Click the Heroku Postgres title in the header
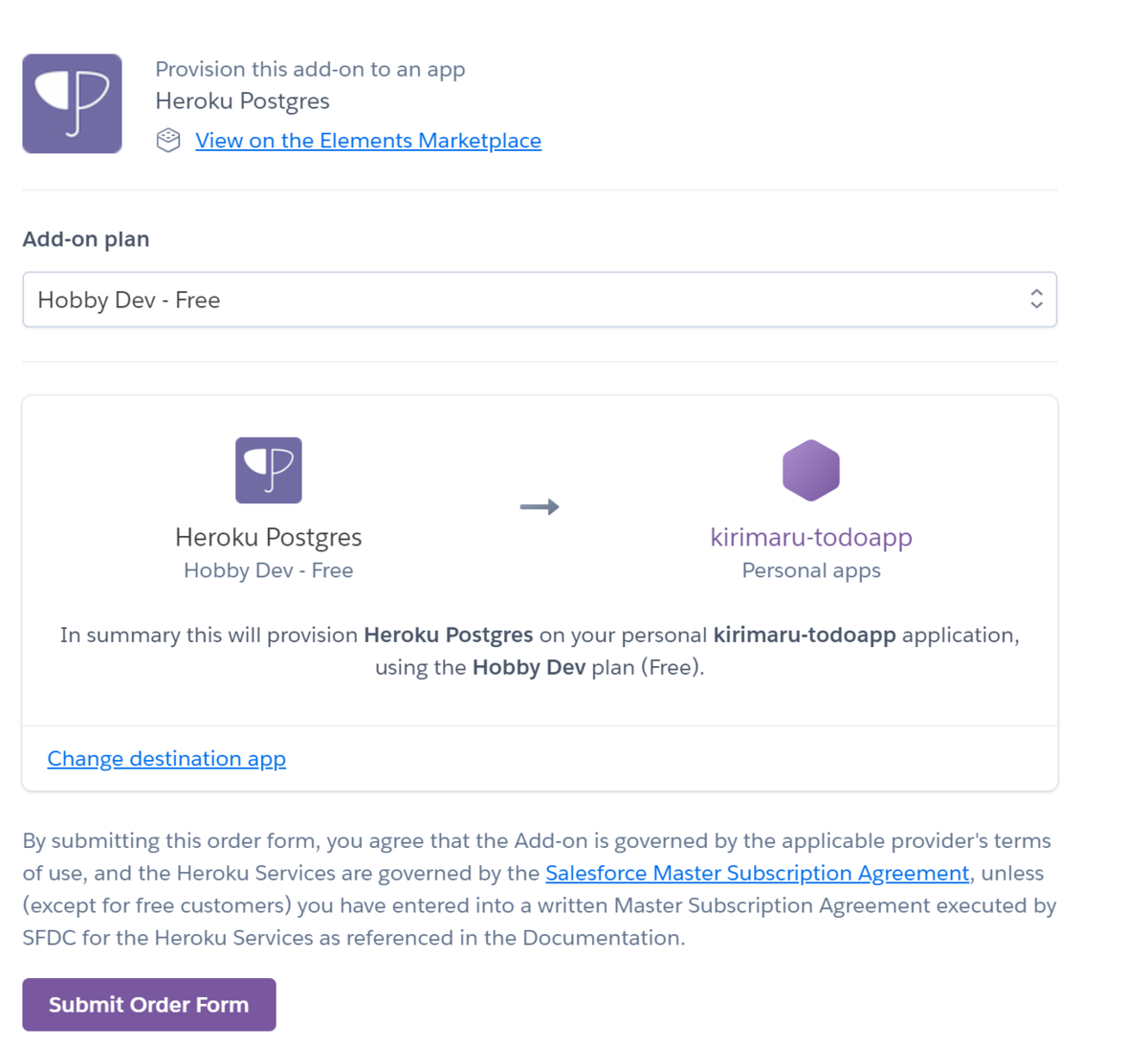This screenshot has width=1148, height=1047. coord(242,101)
